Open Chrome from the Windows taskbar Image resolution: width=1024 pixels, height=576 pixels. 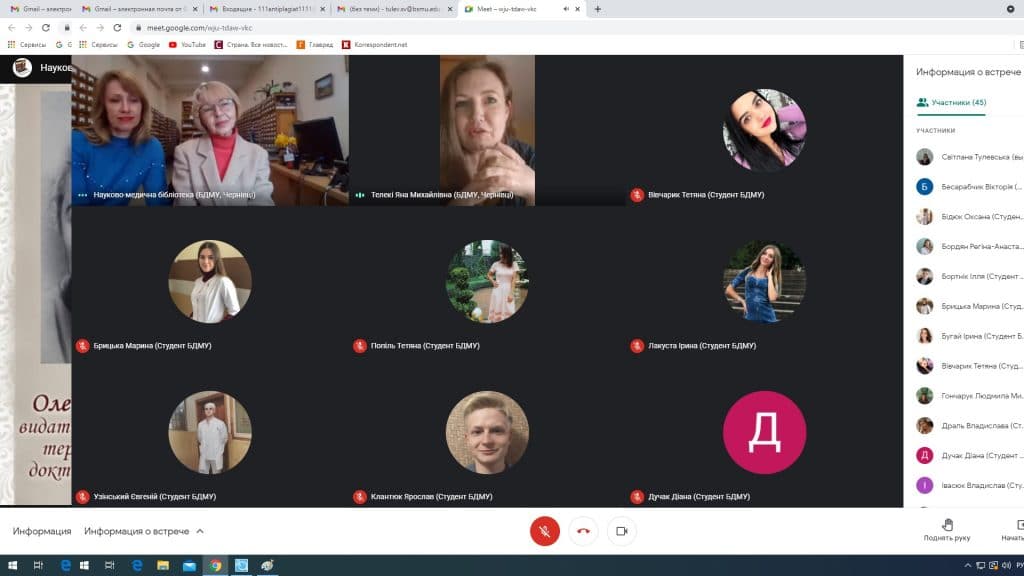pos(214,565)
